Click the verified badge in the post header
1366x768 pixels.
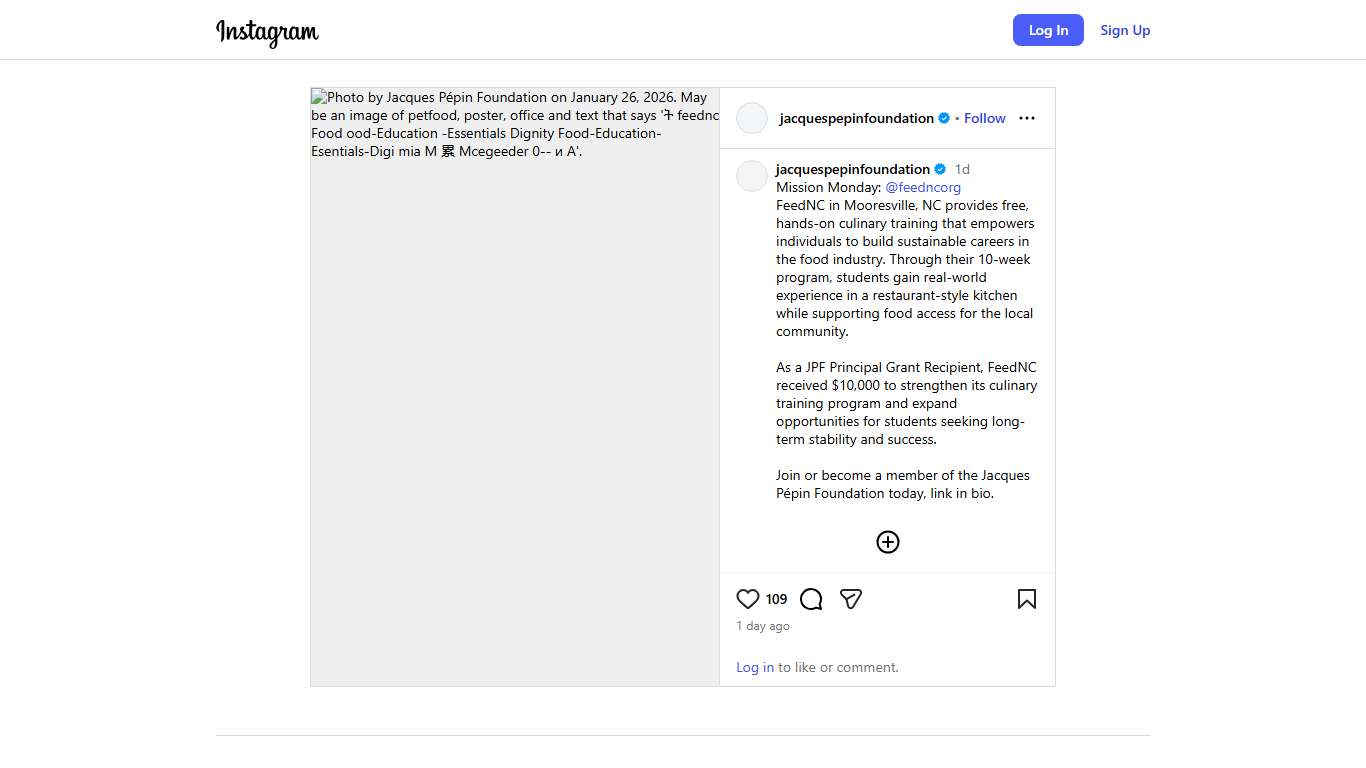click(944, 118)
